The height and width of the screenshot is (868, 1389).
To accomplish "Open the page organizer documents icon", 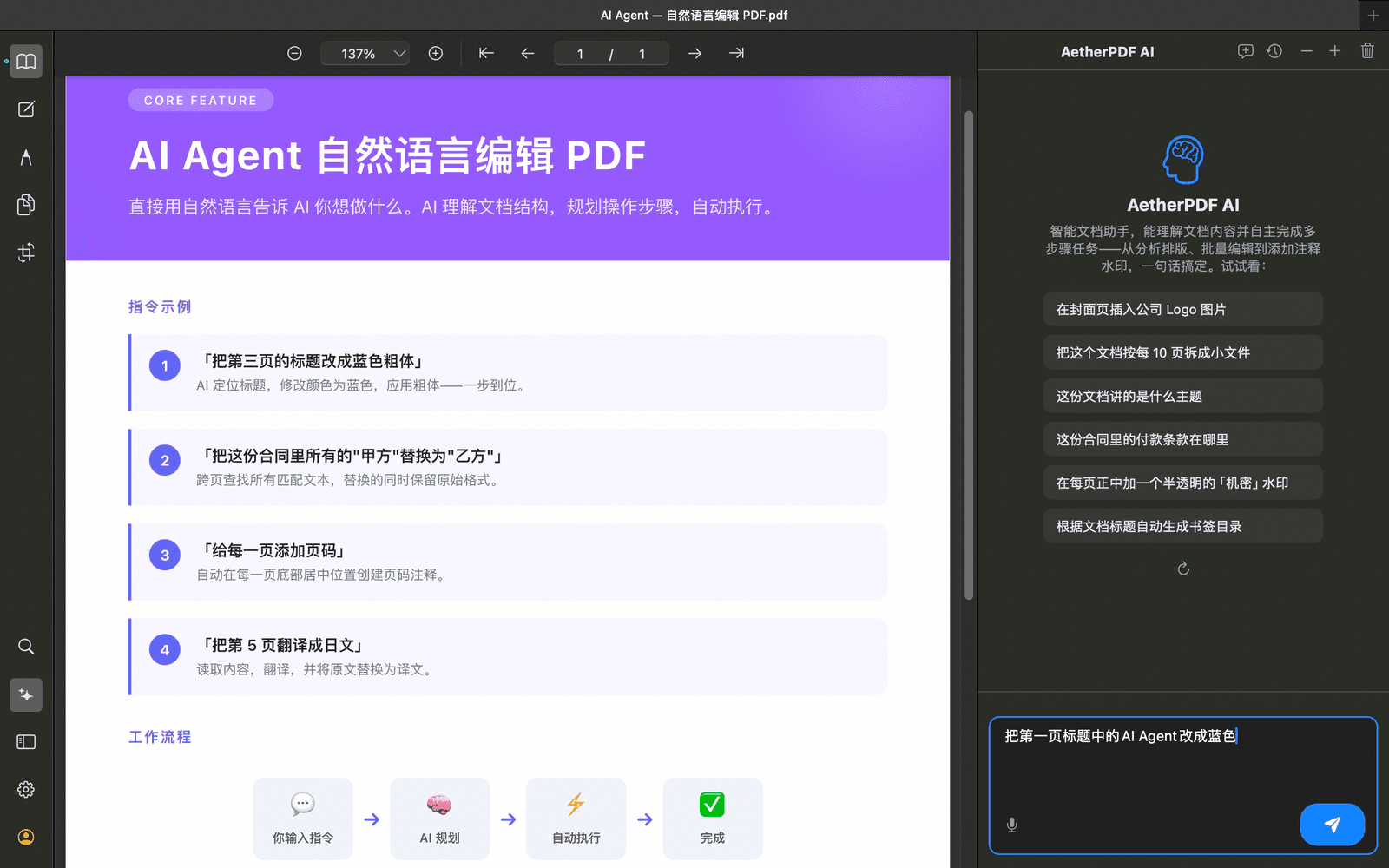I will 26,205.
